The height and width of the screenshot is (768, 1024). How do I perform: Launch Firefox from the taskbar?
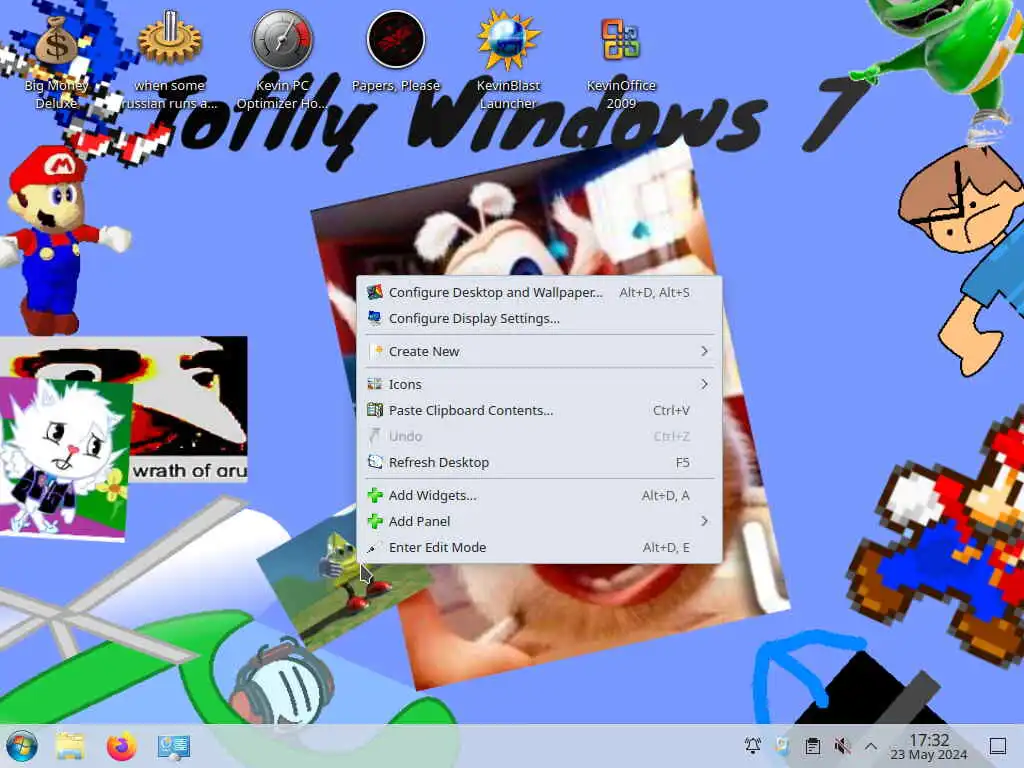click(121, 746)
